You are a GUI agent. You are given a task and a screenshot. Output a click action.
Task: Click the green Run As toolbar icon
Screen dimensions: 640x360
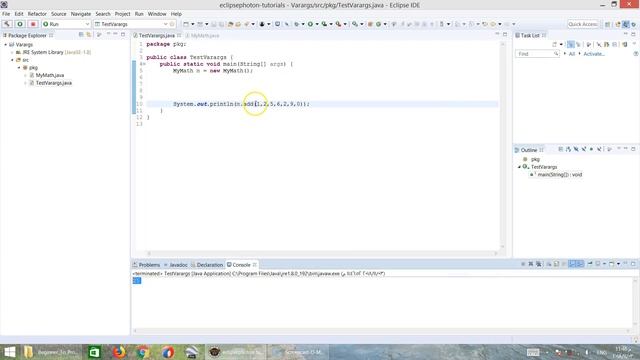pyautogui.click(x=310, y=24)
